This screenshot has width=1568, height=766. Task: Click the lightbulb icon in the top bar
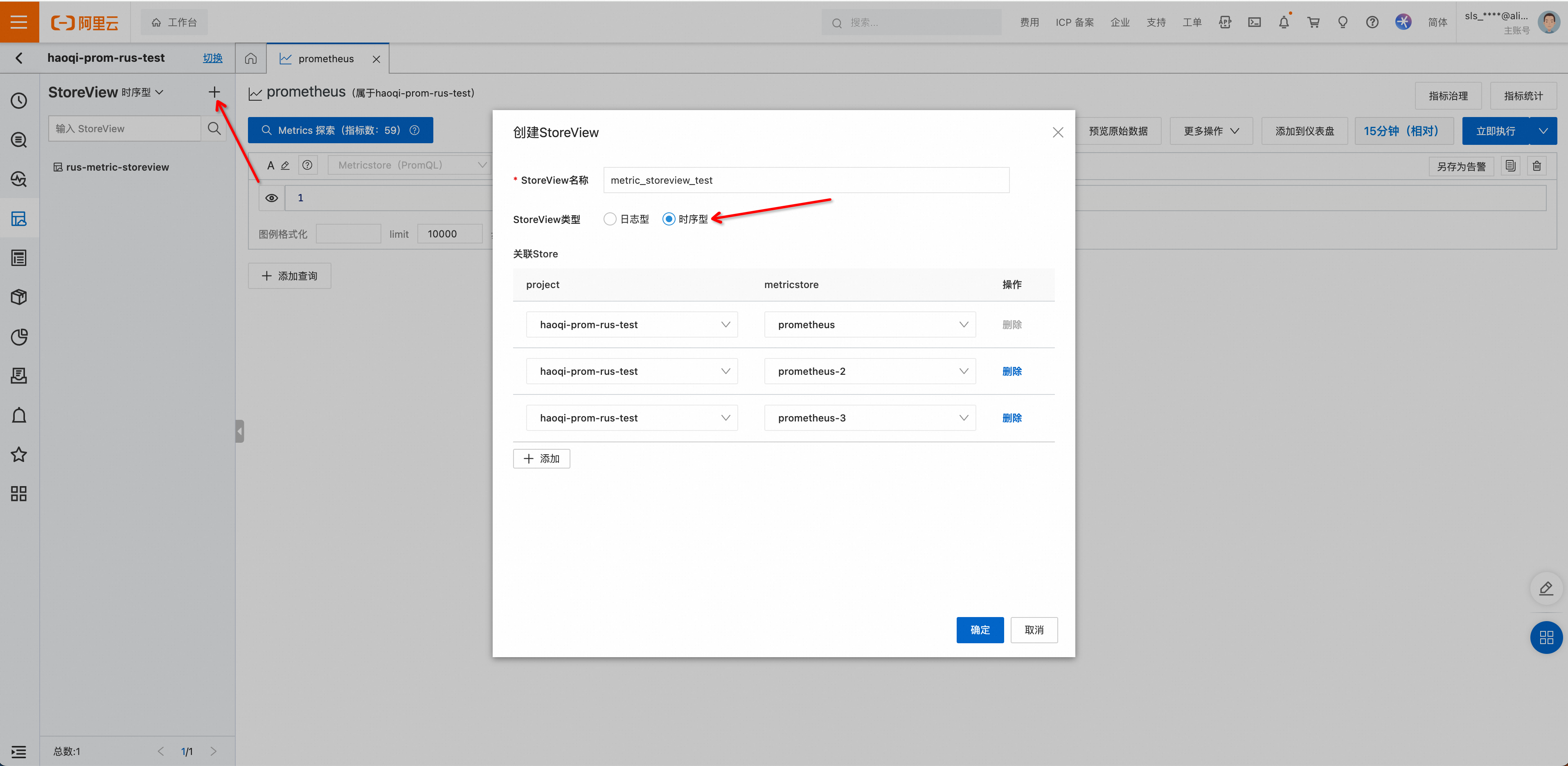pos(1343,23)
